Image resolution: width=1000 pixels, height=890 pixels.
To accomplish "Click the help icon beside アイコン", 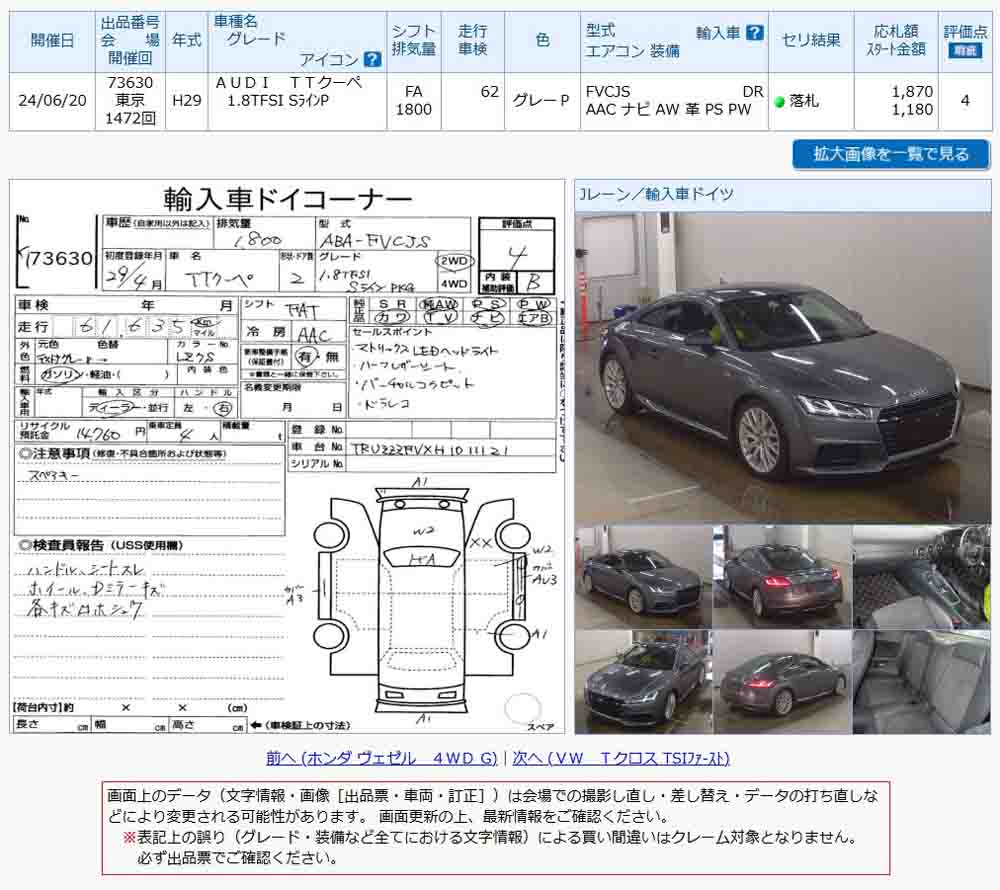I will 372,60.
